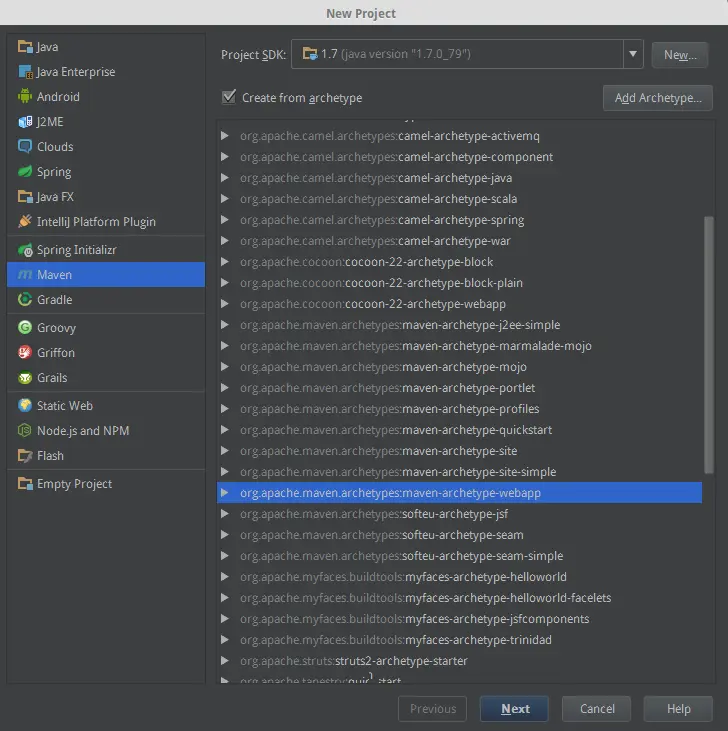Uncheck Create from archetype checkbox
This screenshot has height=731, width=728.
(x=229, y=97)
